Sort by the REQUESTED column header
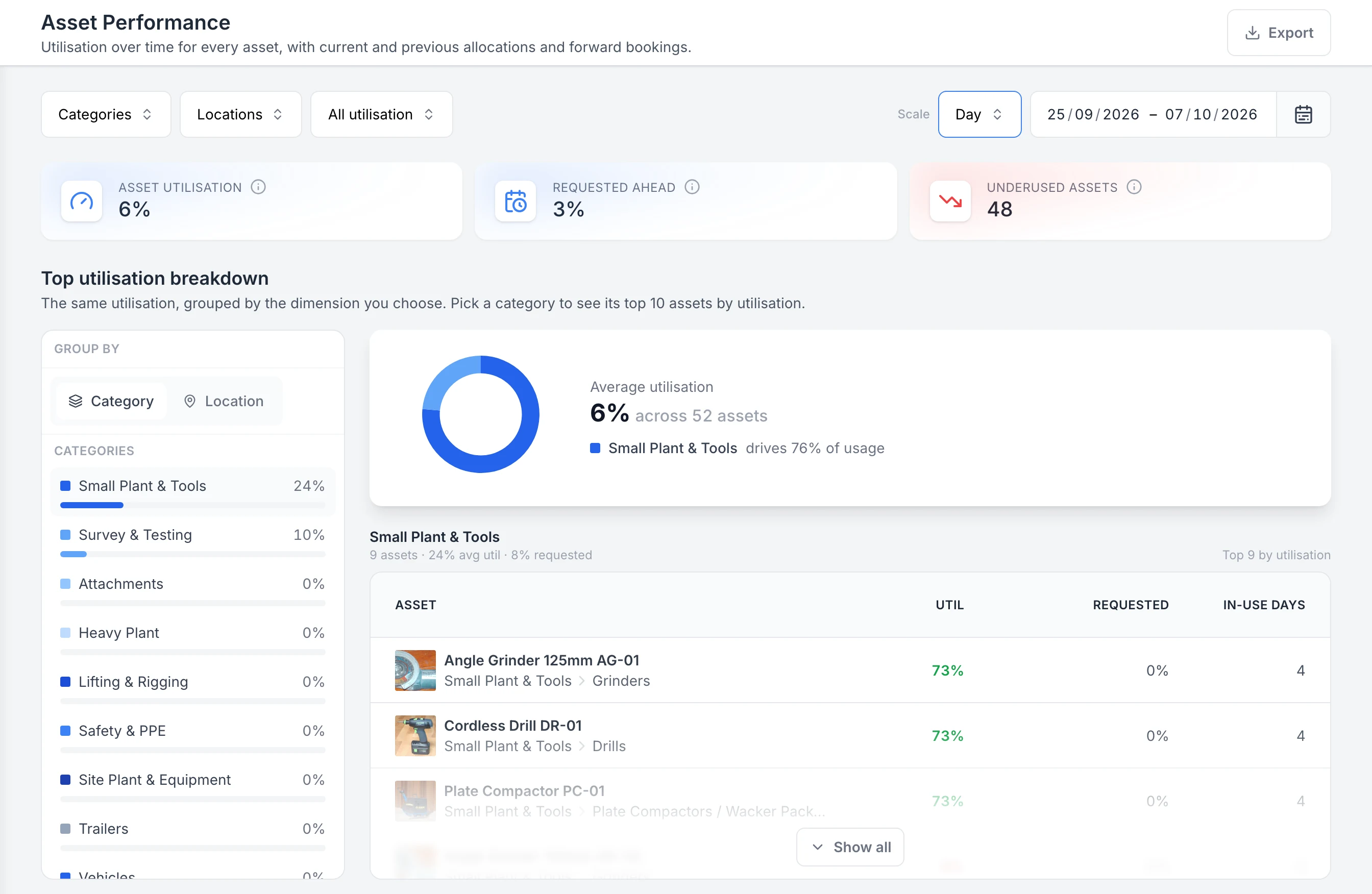The height and width of the screenshot is (894, 1372). point(1130,605)
